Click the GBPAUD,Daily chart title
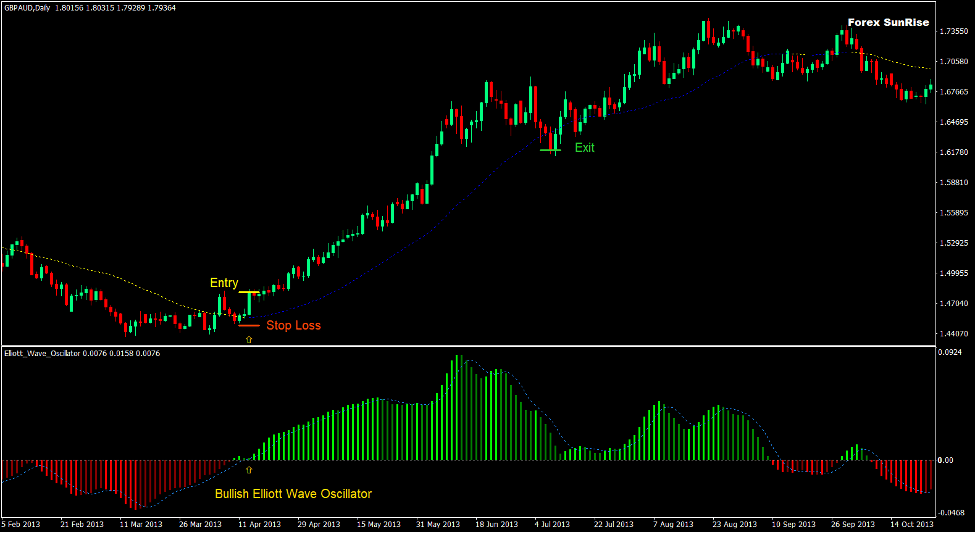Image resolution: width=977 pixels, height=533 pixels. tap(27, 8)
